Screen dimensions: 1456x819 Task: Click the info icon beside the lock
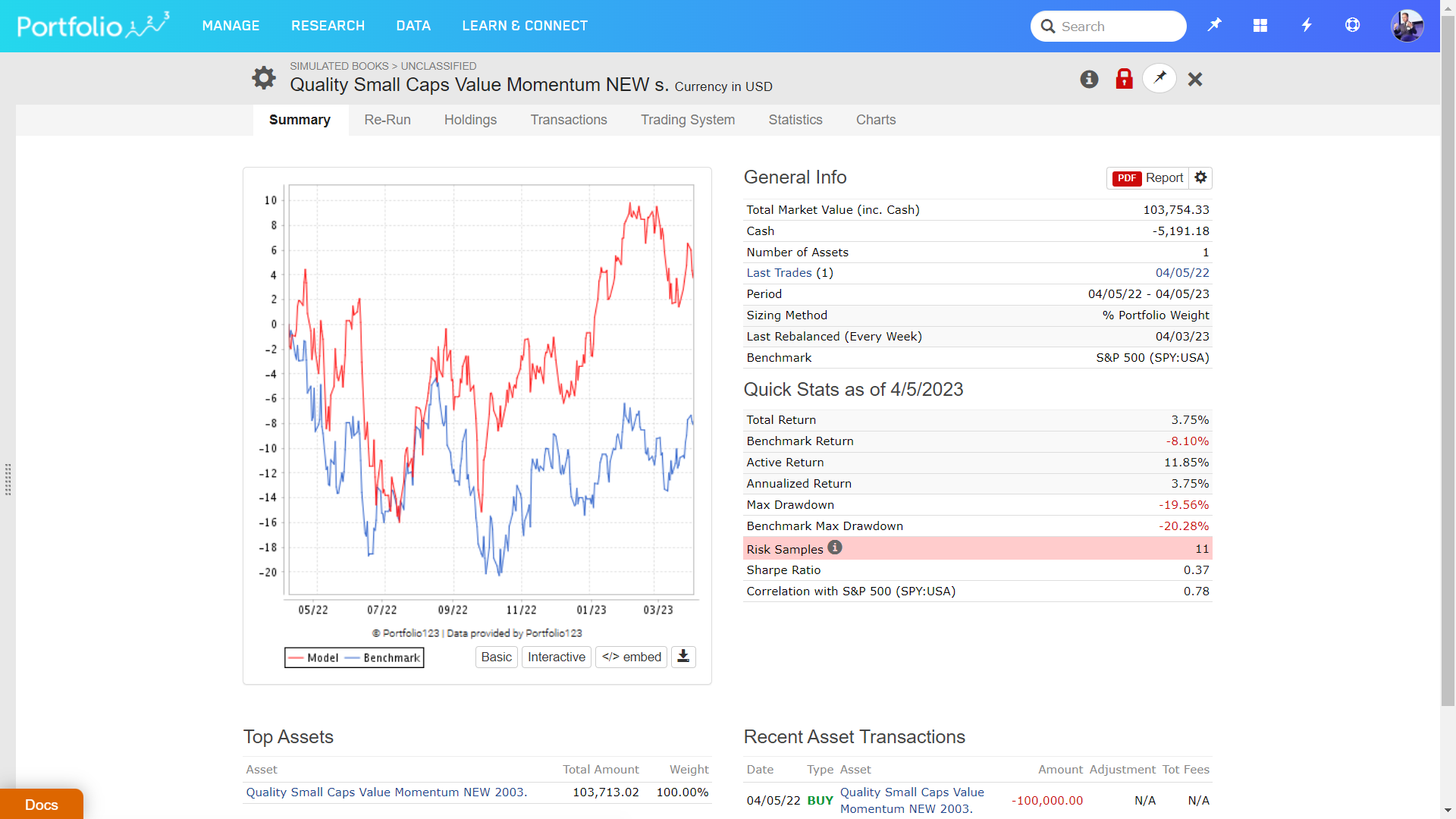pyautogui.click(x=1089, y=79)
